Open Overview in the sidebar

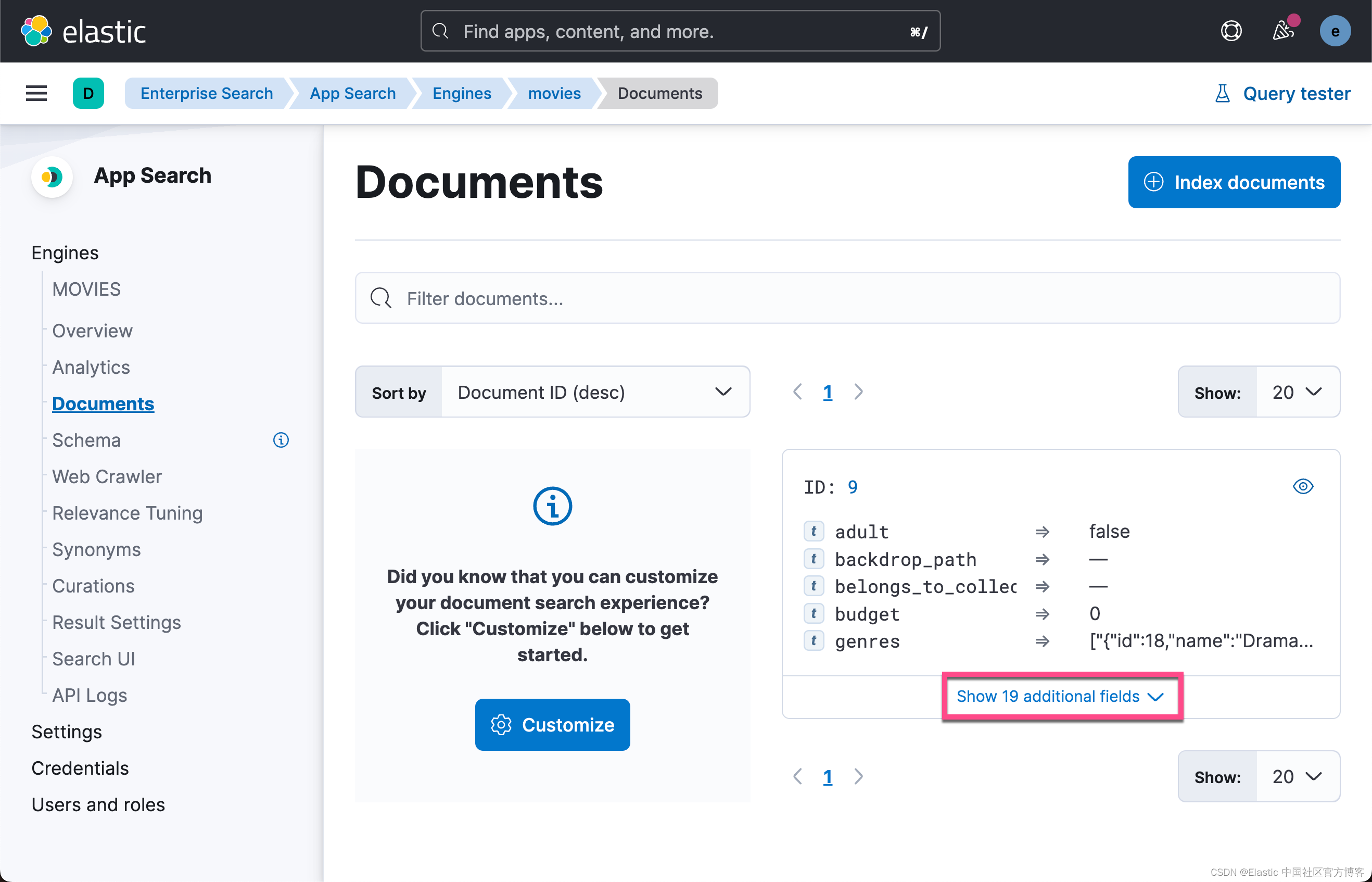(93, 331)
